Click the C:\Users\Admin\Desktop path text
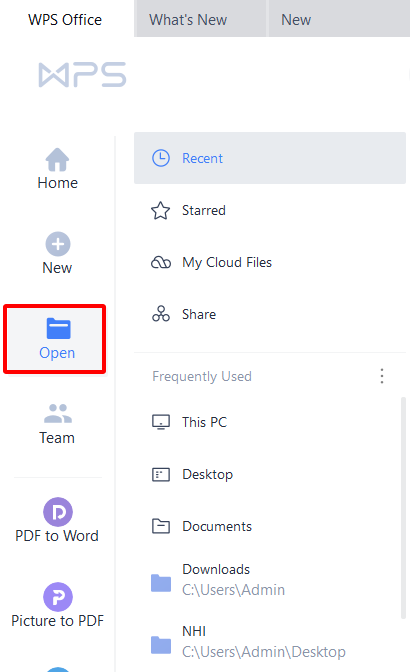Image resolution: width=410 pixels, height=672 pixels. coord(264,652)
